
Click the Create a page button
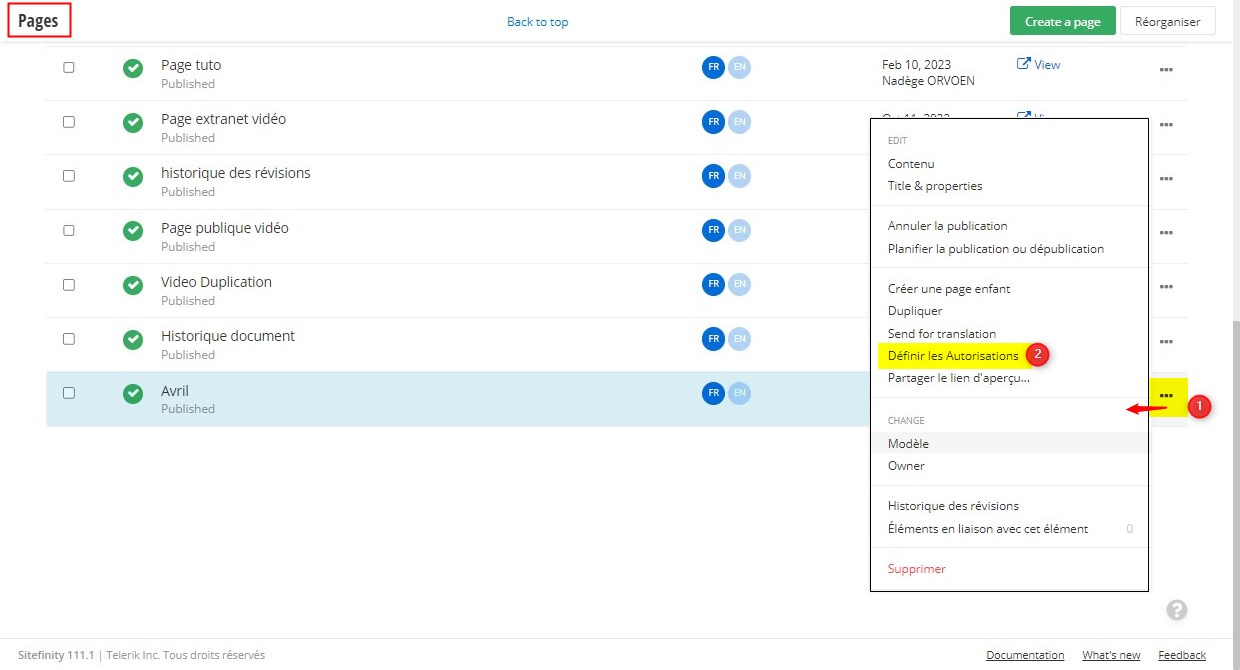pos(1062,22)
